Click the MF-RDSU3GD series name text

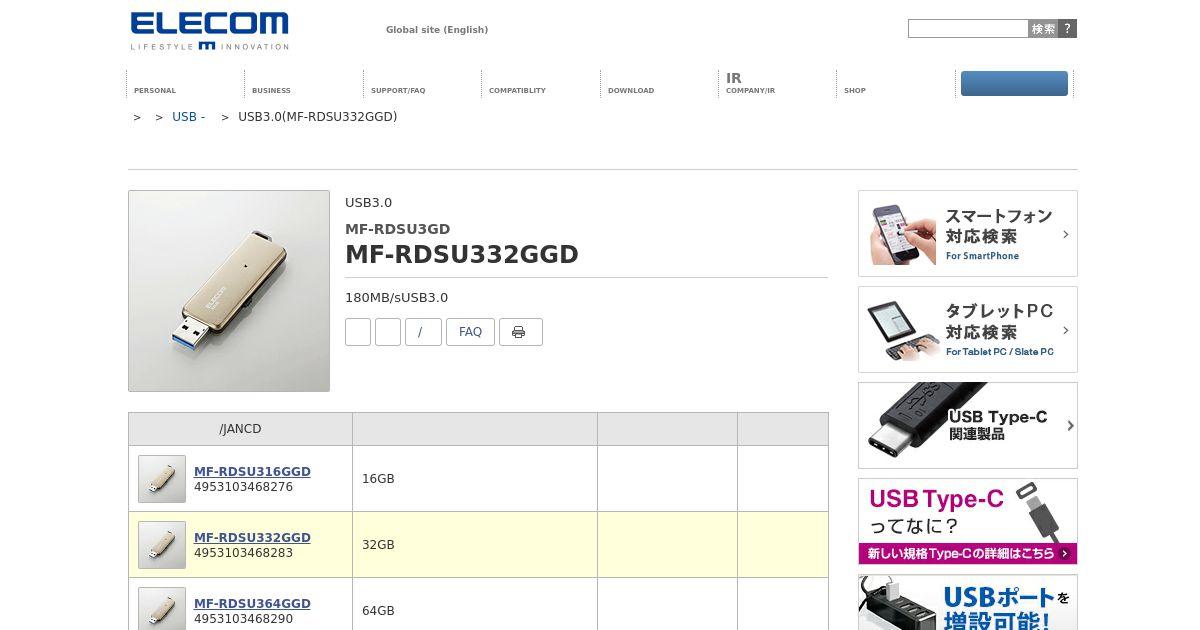[x=398, y=229]
